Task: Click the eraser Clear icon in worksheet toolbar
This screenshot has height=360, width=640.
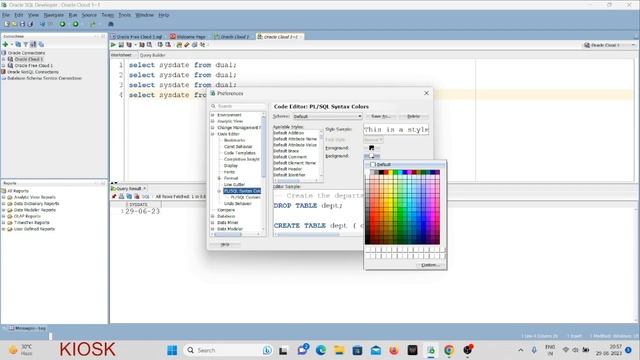Action: [187, 44]
